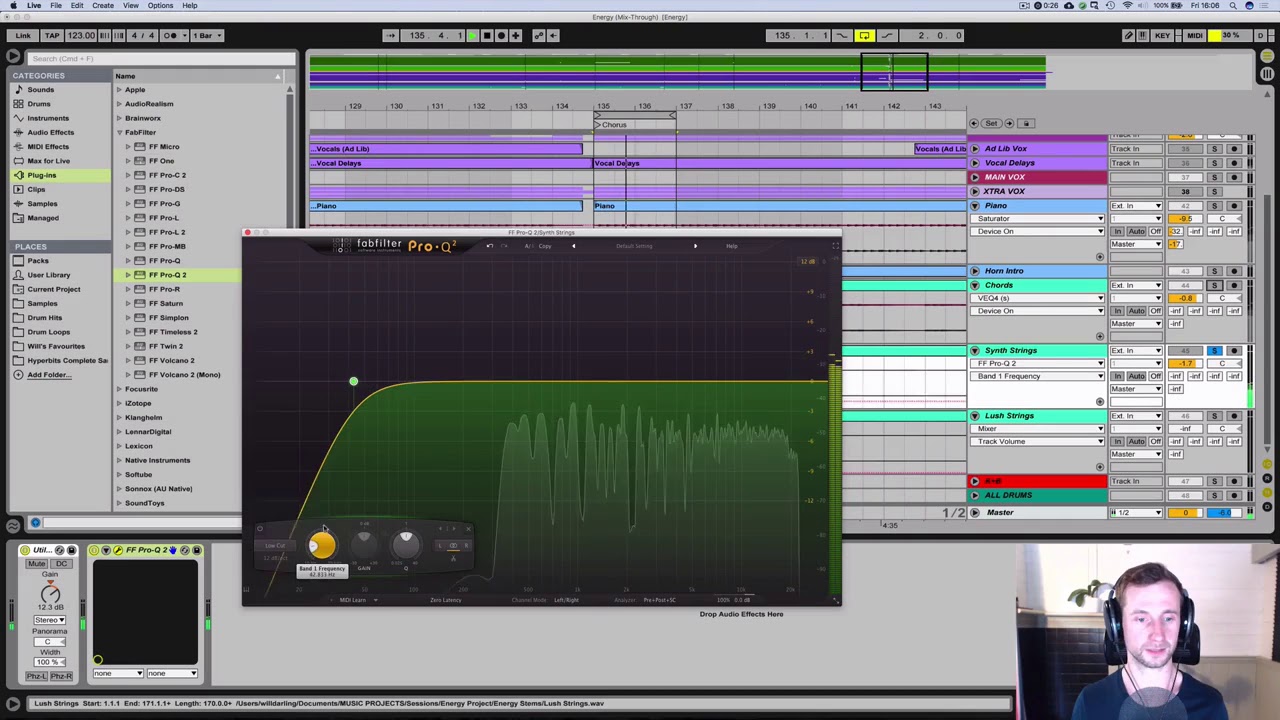Select FF Saturn plug-in
This screenshot has width=1280, height=720.
[x=165, y=303]
